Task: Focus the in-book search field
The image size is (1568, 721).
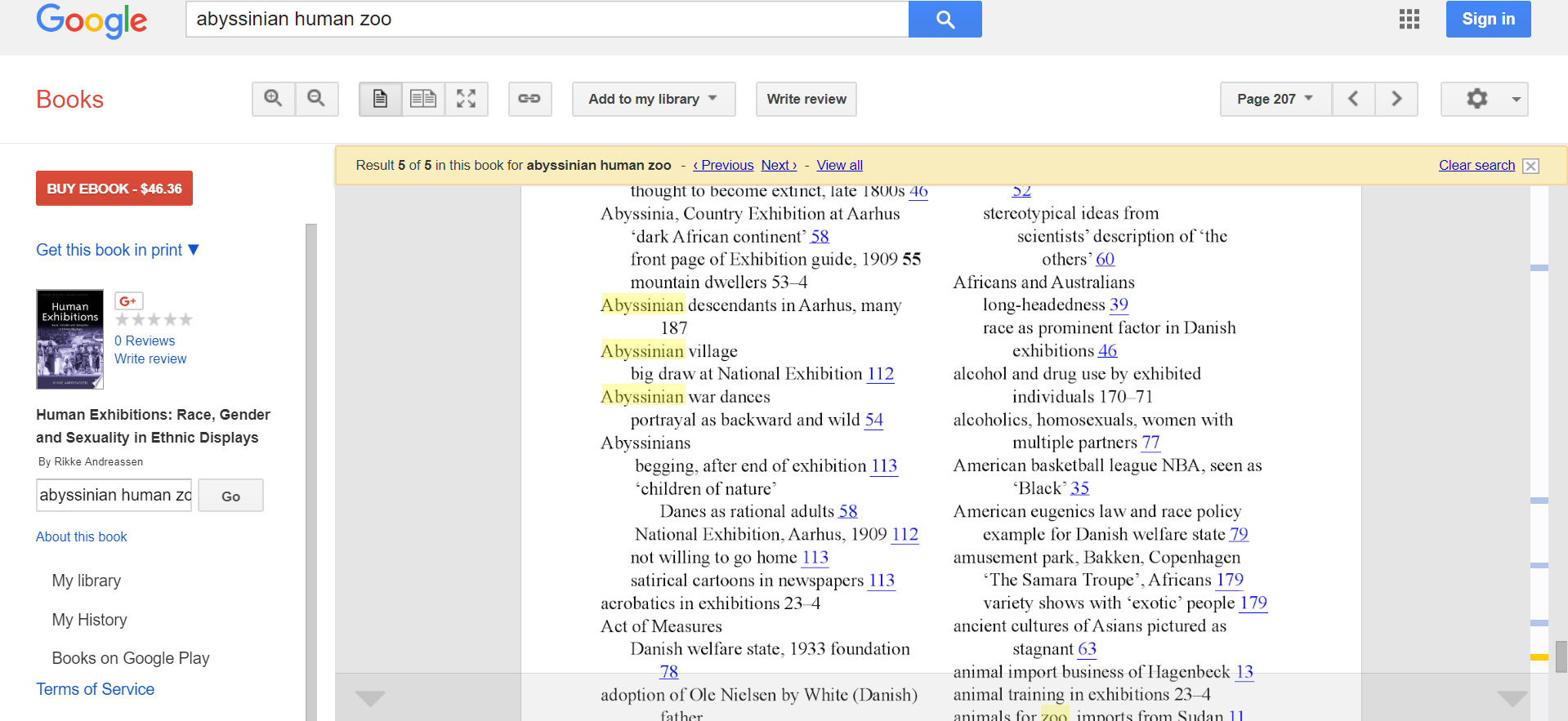Action: point(114,496)
